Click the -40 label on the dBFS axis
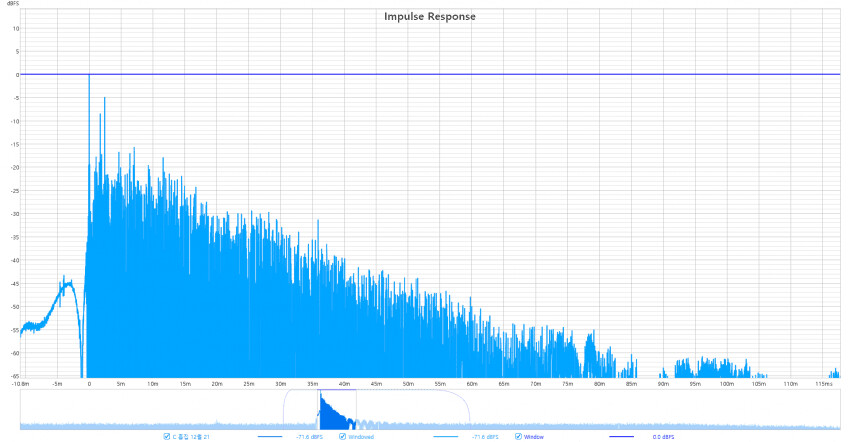 click(15, 260)
